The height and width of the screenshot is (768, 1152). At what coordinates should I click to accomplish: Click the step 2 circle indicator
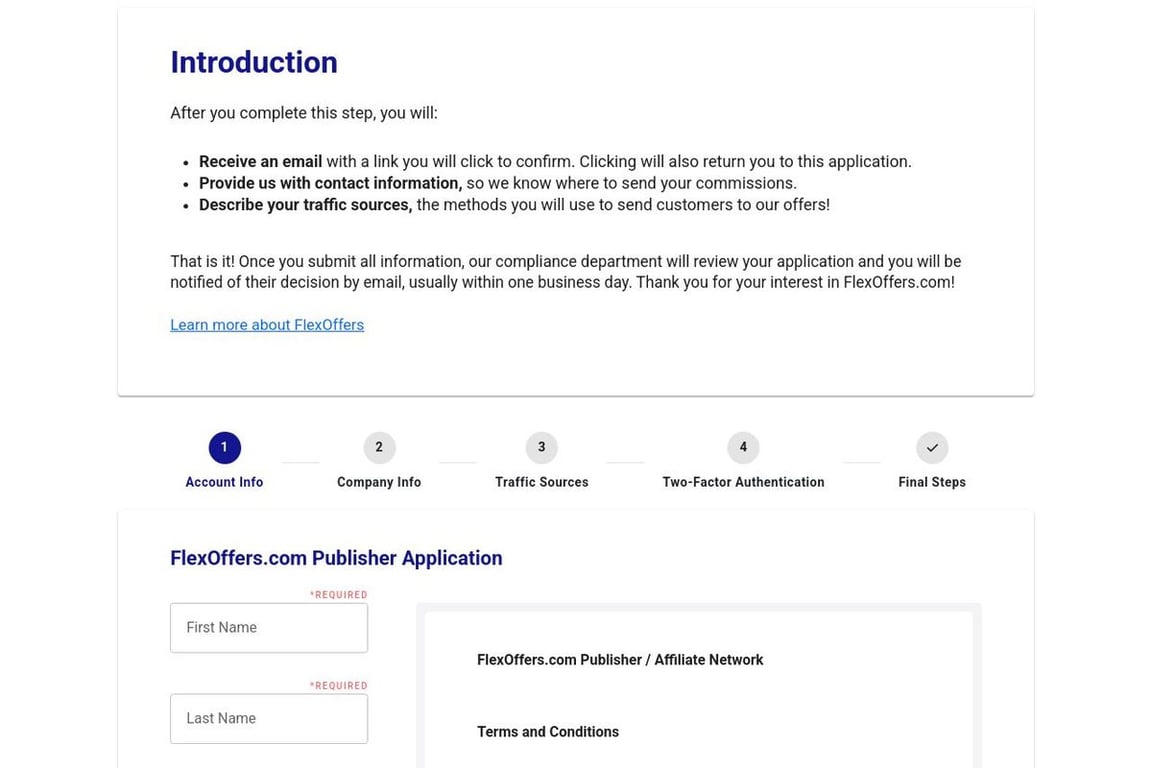(379, 447)
